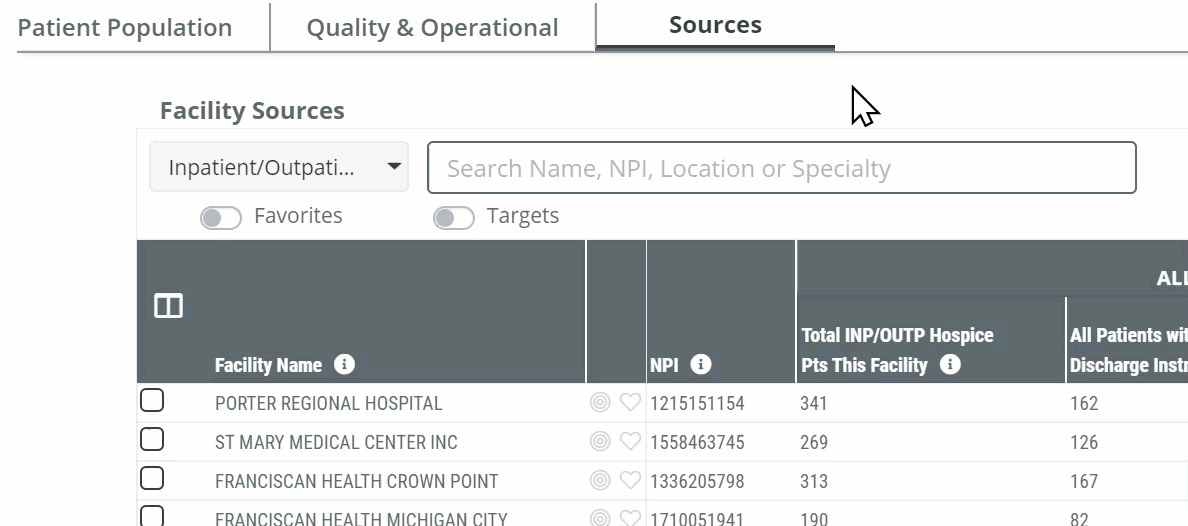Screen dimensions: 1188x526
Task: Mark Franciscan Health Crown Point as target
Action: [599, 481]
